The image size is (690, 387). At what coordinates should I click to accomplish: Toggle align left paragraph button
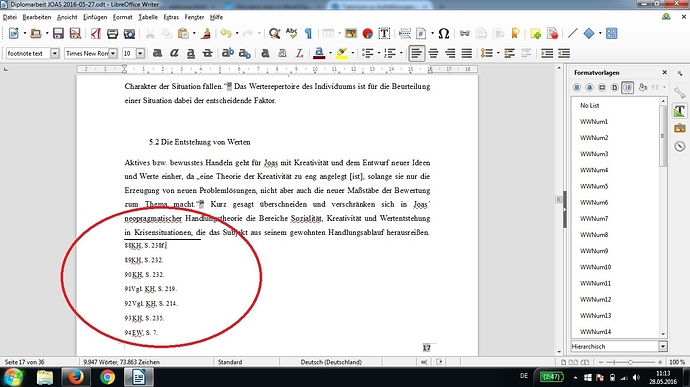click(416, 53)
